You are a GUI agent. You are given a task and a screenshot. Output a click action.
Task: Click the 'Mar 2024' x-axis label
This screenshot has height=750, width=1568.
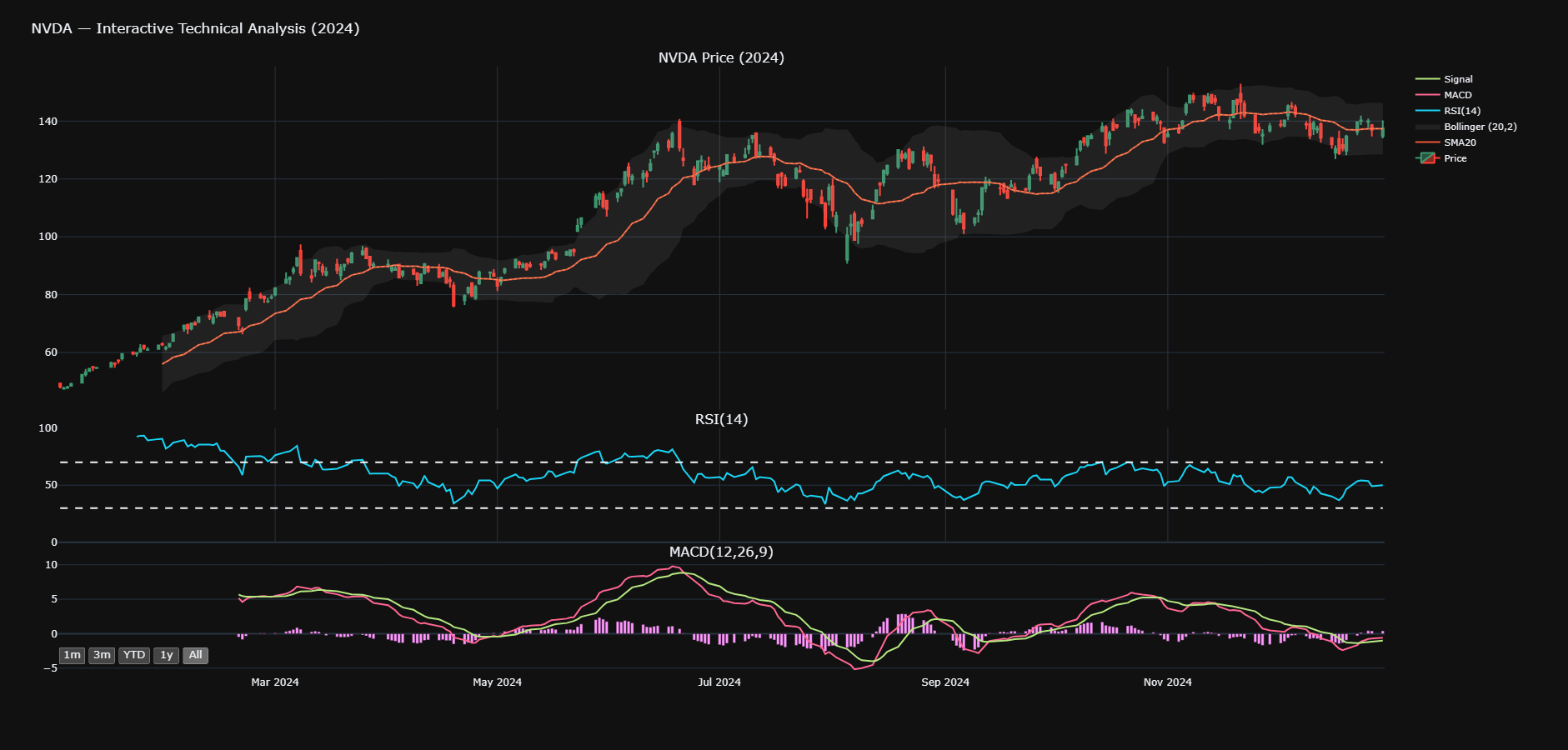275,682
